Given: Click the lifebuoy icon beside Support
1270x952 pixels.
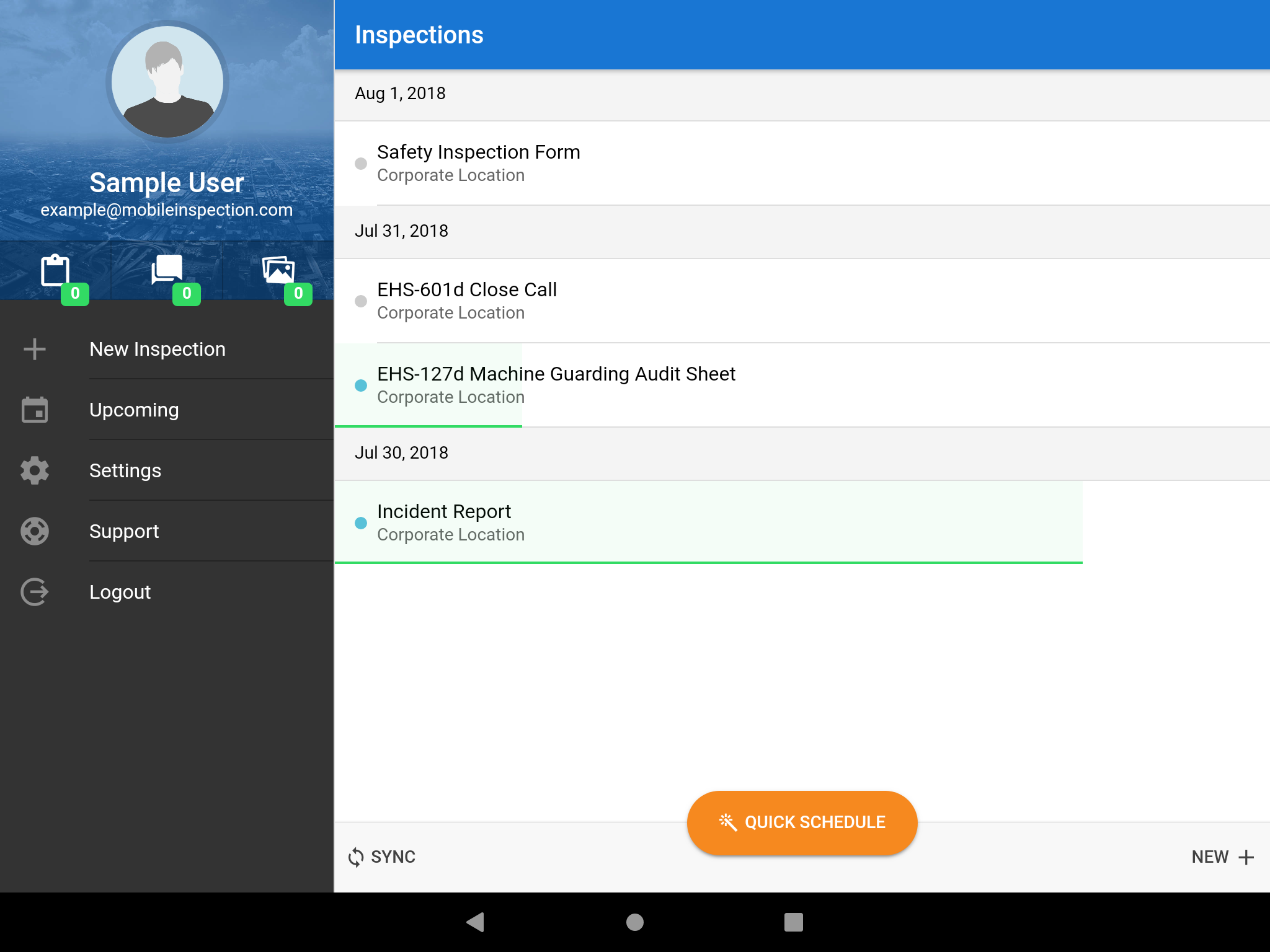Looking at the screenshot, I should pos(35,531).
